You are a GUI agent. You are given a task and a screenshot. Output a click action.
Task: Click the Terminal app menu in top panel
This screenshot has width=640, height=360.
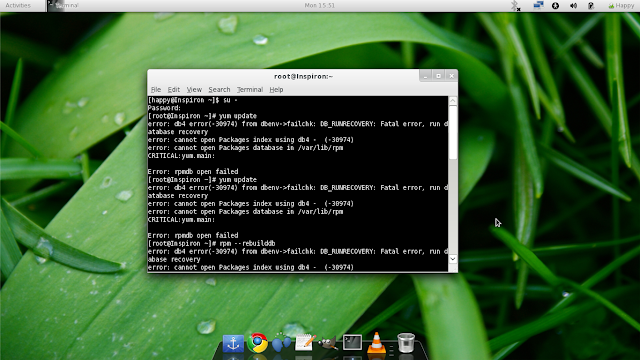point(63,5)
